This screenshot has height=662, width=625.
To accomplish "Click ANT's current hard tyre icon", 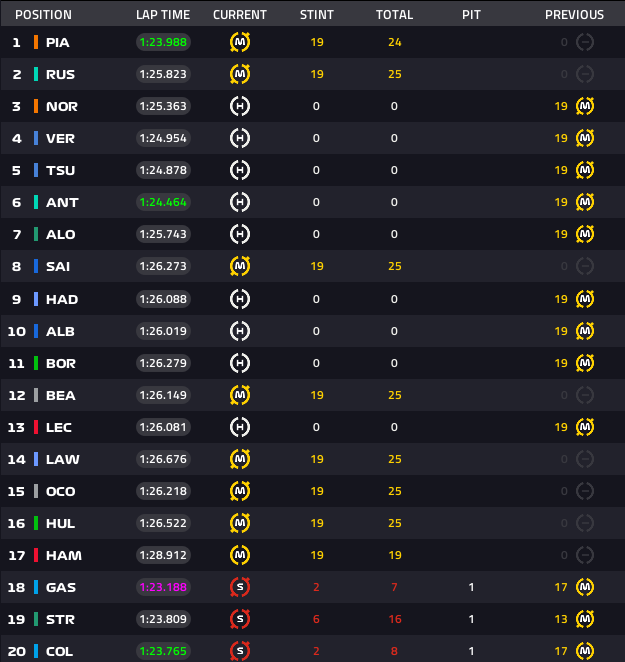I will click(x=240, y=202).
